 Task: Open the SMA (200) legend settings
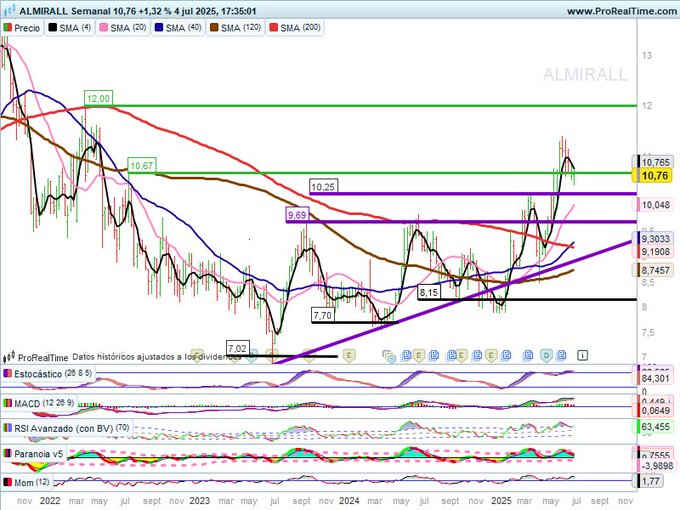pos(295,28)
